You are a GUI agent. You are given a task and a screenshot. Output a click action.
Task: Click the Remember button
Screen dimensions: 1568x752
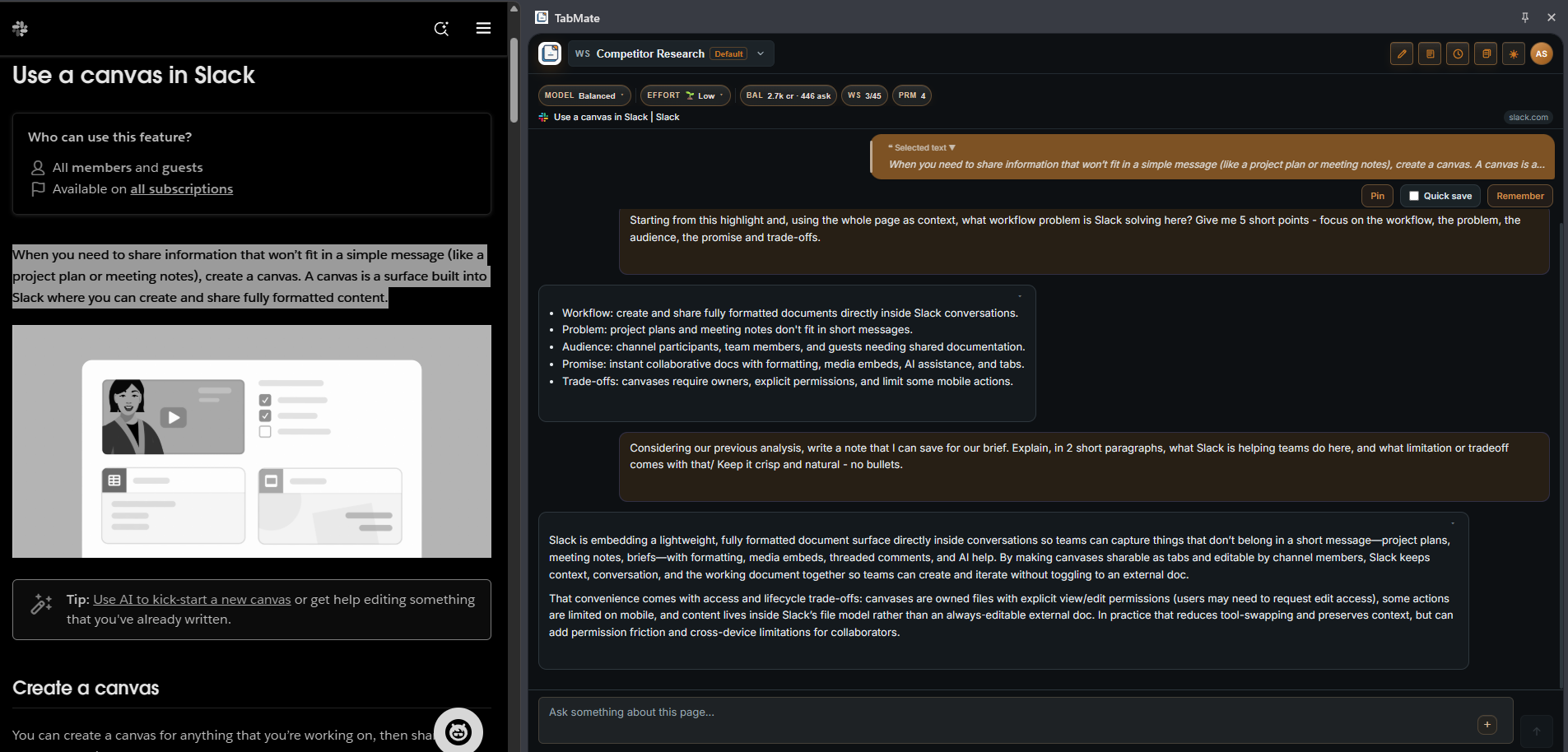1519,196
